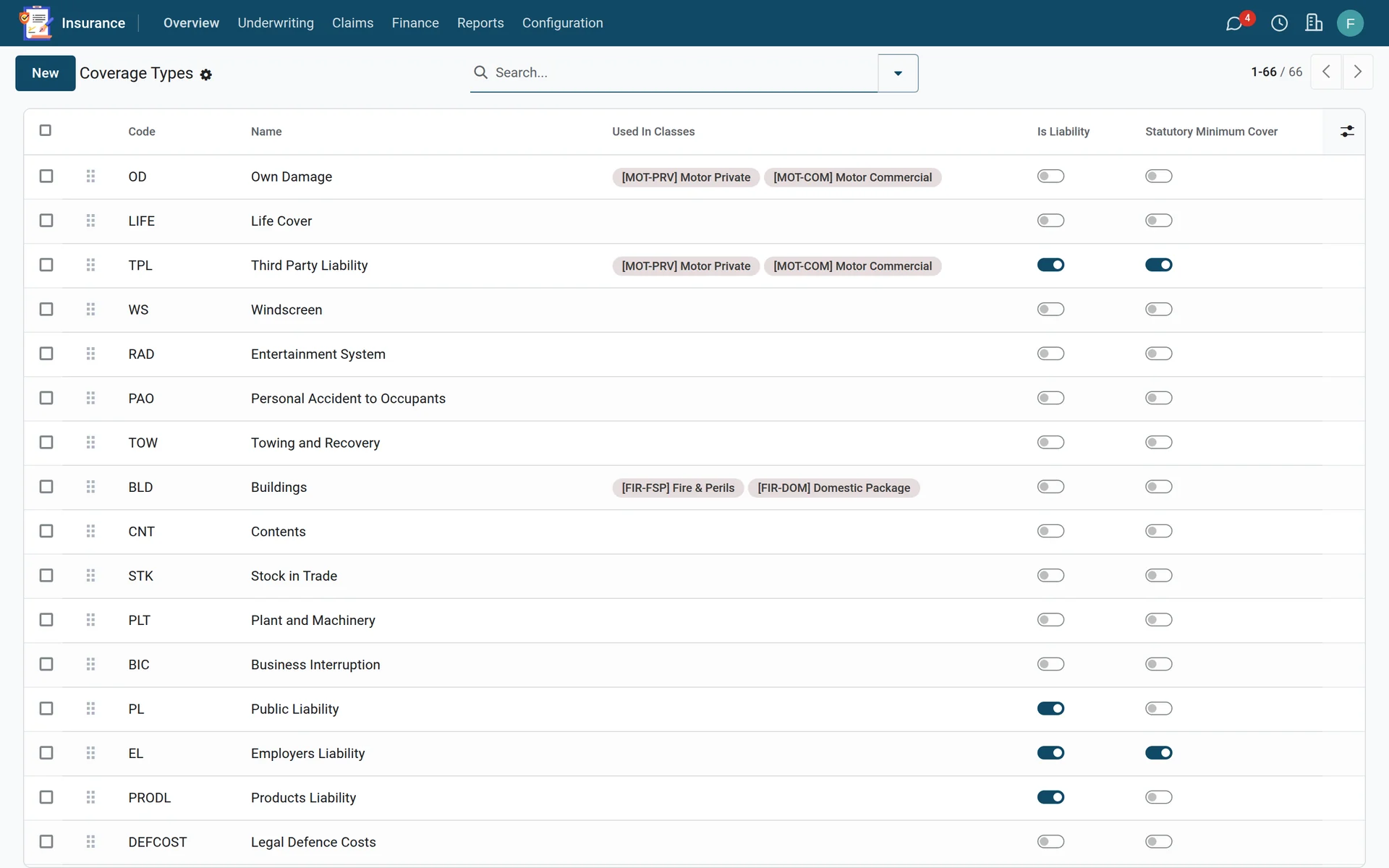1389x868 pixels.
Task: Disable Is Liability for Third Party Liability
Action: click(x=1050, y=265)
